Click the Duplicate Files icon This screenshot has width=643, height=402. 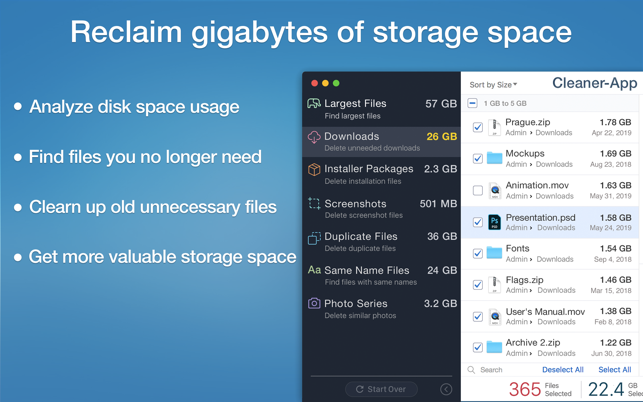[314, 238]
